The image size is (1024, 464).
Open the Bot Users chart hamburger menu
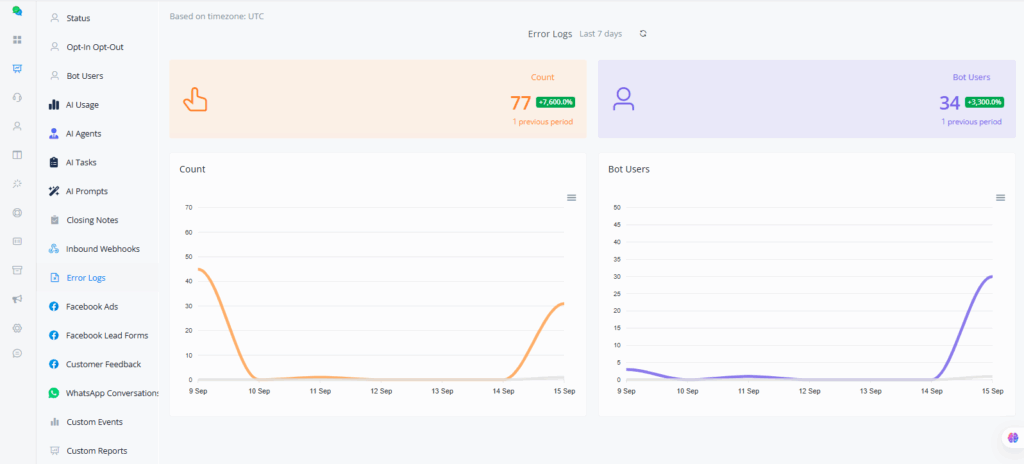coord(1000,198)
